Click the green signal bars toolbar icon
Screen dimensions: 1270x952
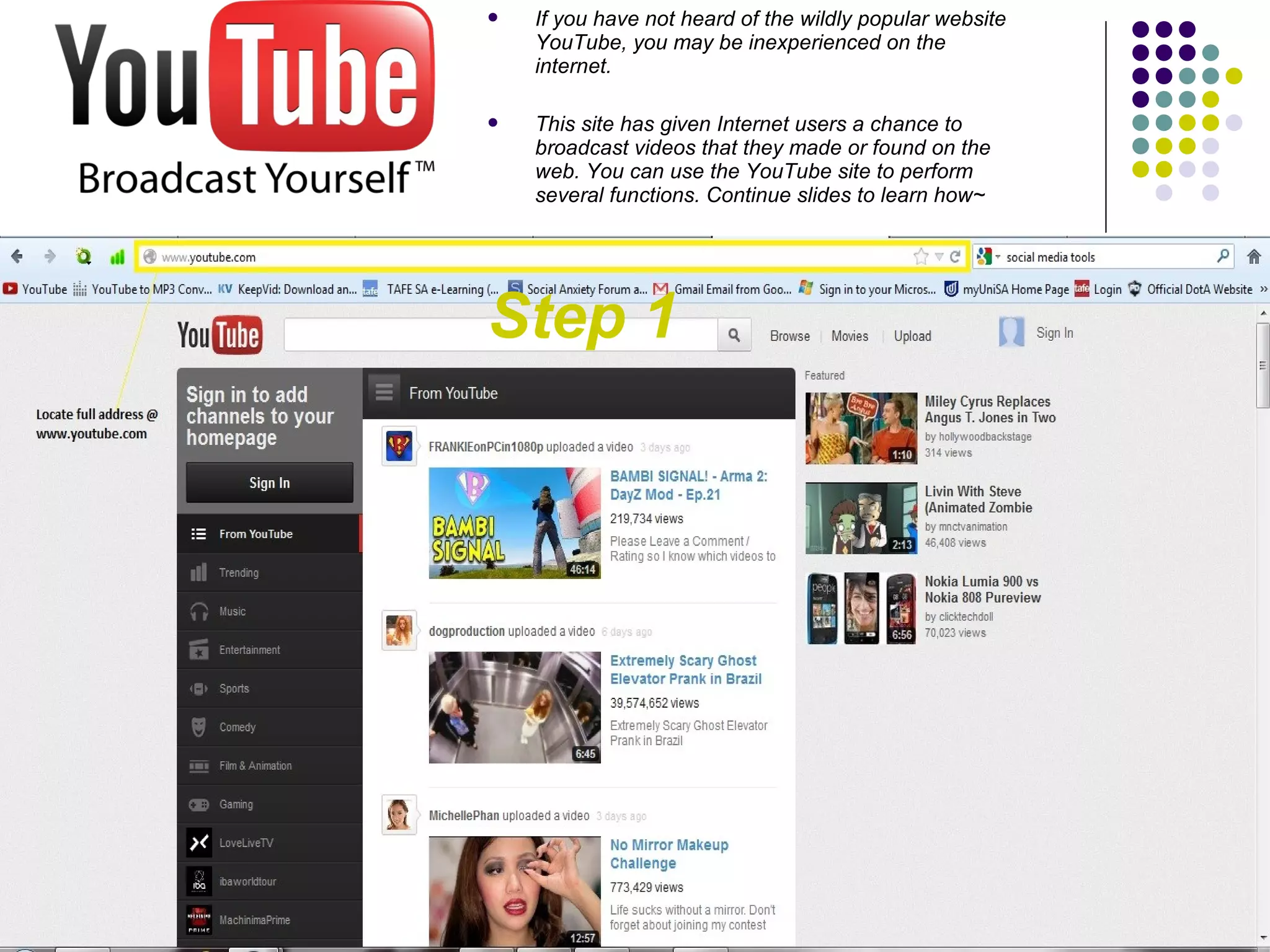point(117,257)
